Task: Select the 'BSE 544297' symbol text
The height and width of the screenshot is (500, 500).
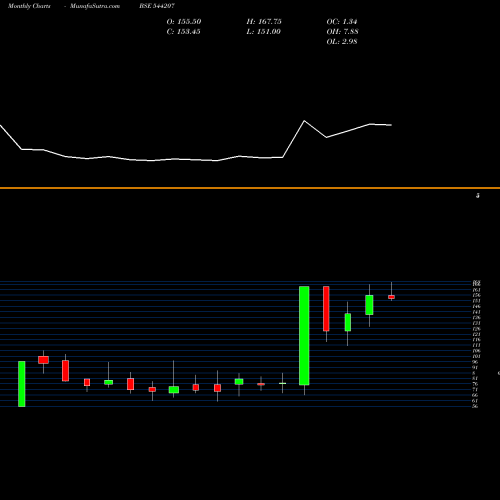Action: pyautogui.click(x=157, y=6)
